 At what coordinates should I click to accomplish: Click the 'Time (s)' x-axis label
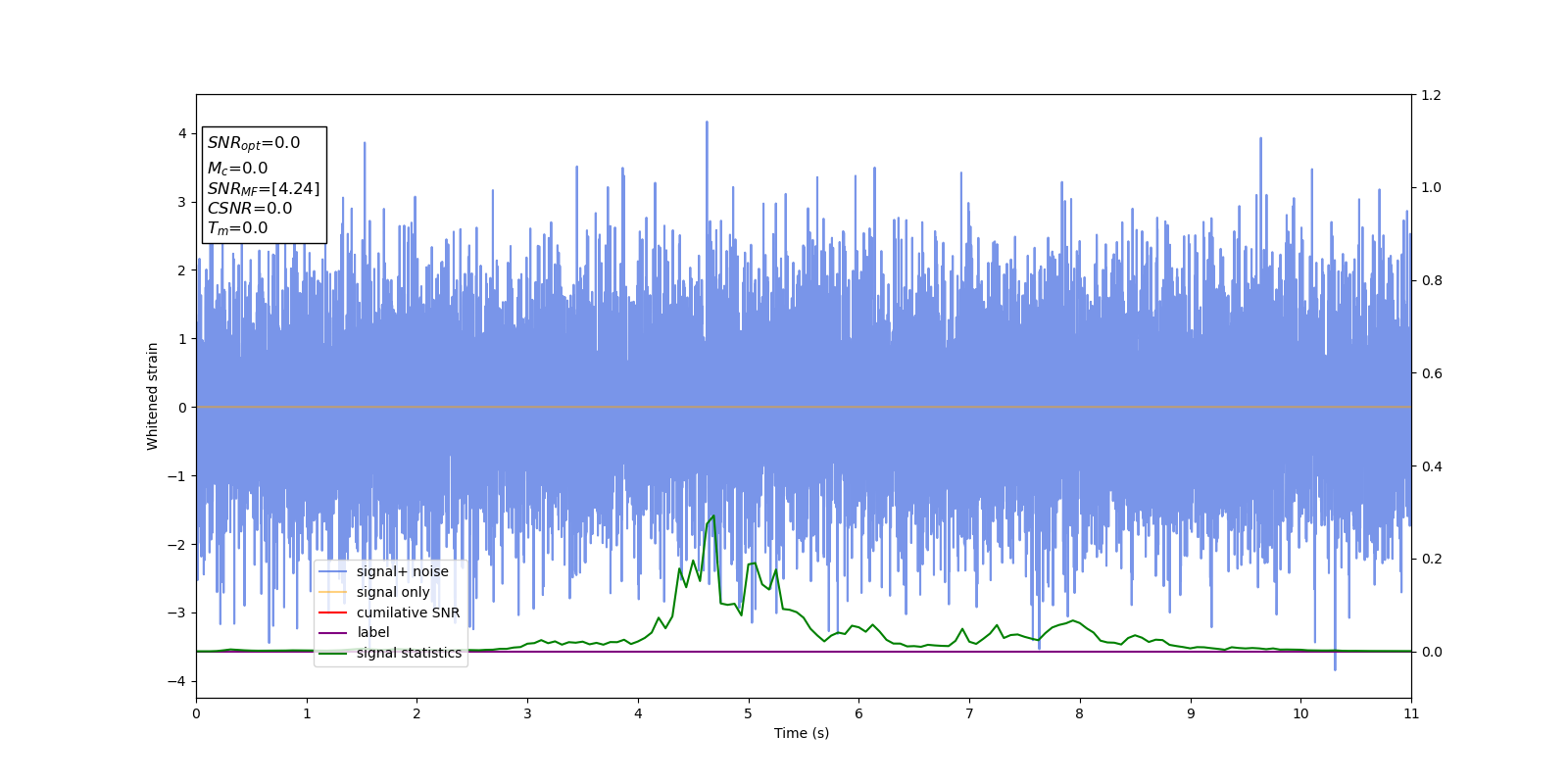pyautogui.click(x=802, y=733)
